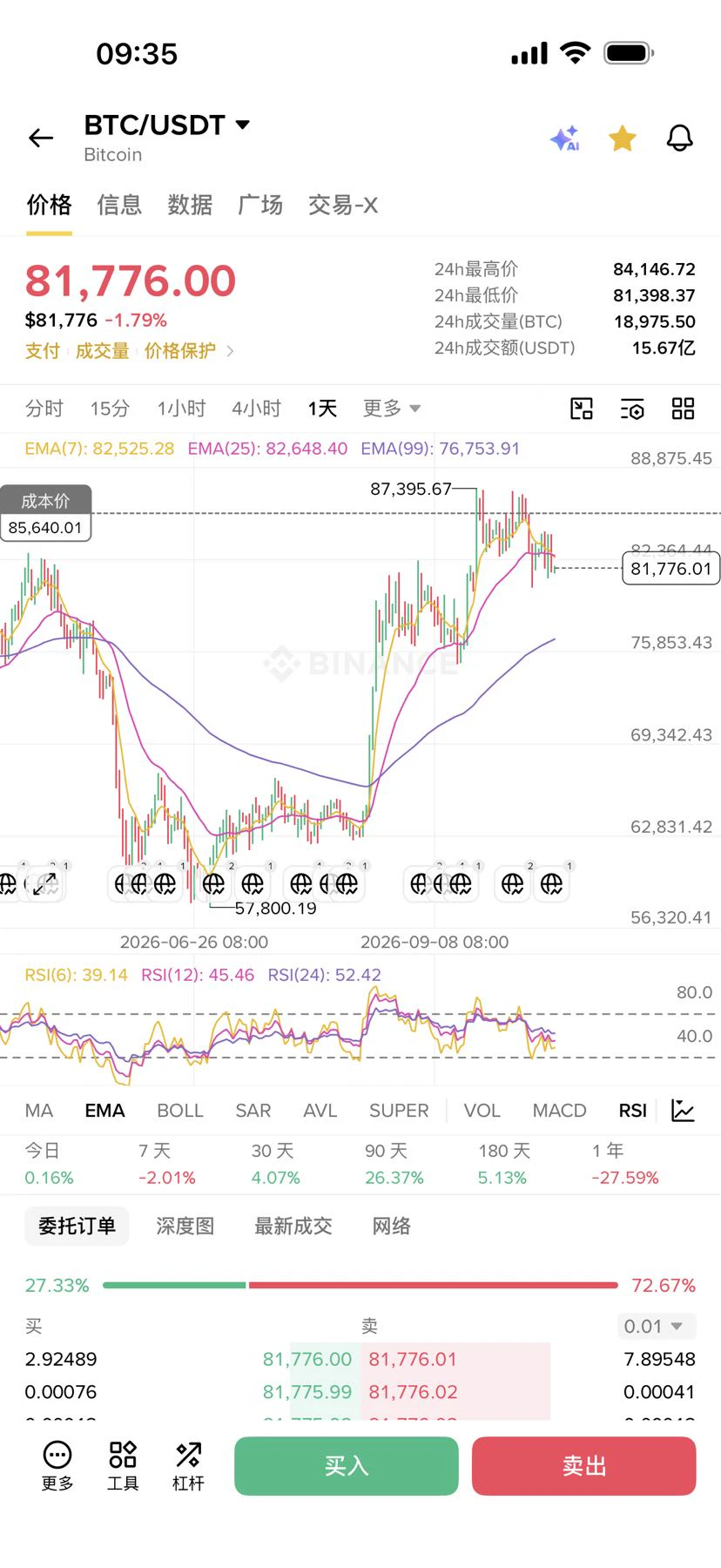Open the four-square grid layout icon
The height and width of the screenshot is (1568, 721).
pos(684,409)
